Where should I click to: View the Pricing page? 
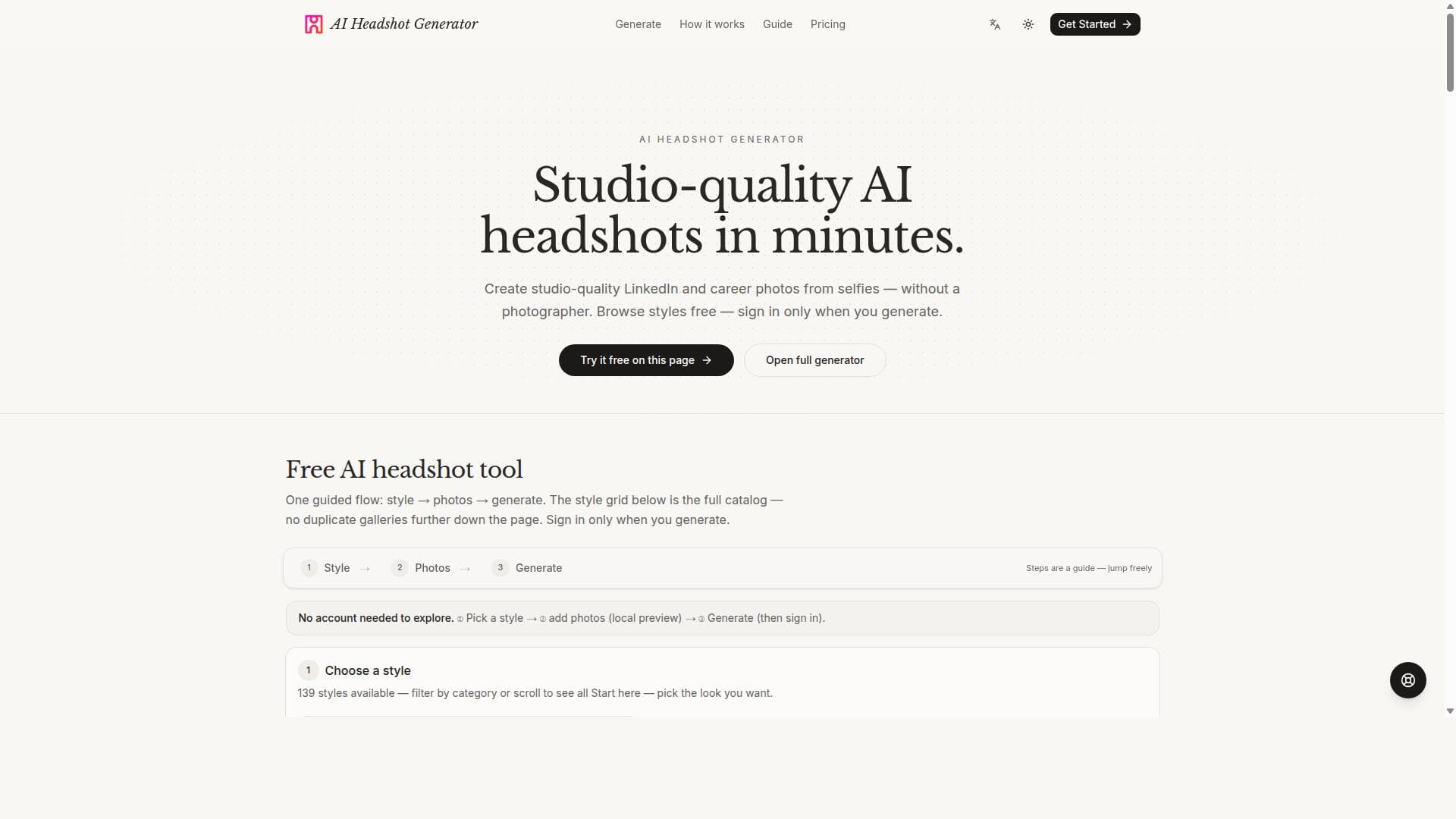pyautogui.click(x=827, y=24)
